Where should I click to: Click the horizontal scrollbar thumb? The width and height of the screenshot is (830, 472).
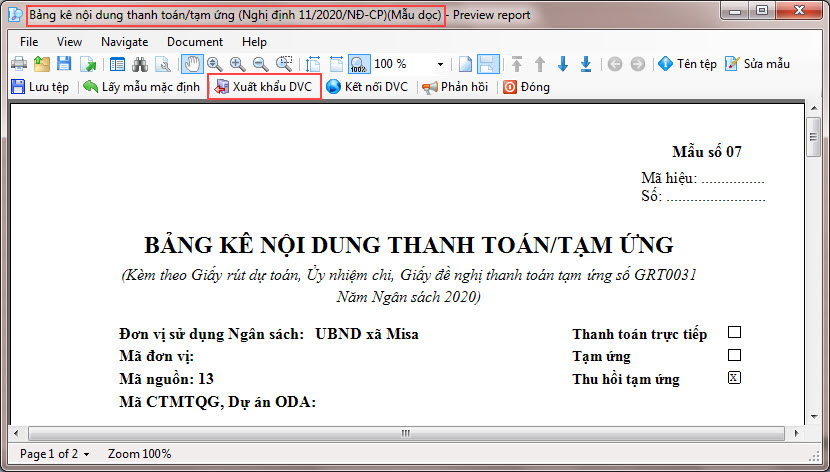click(x=406, y=433)
